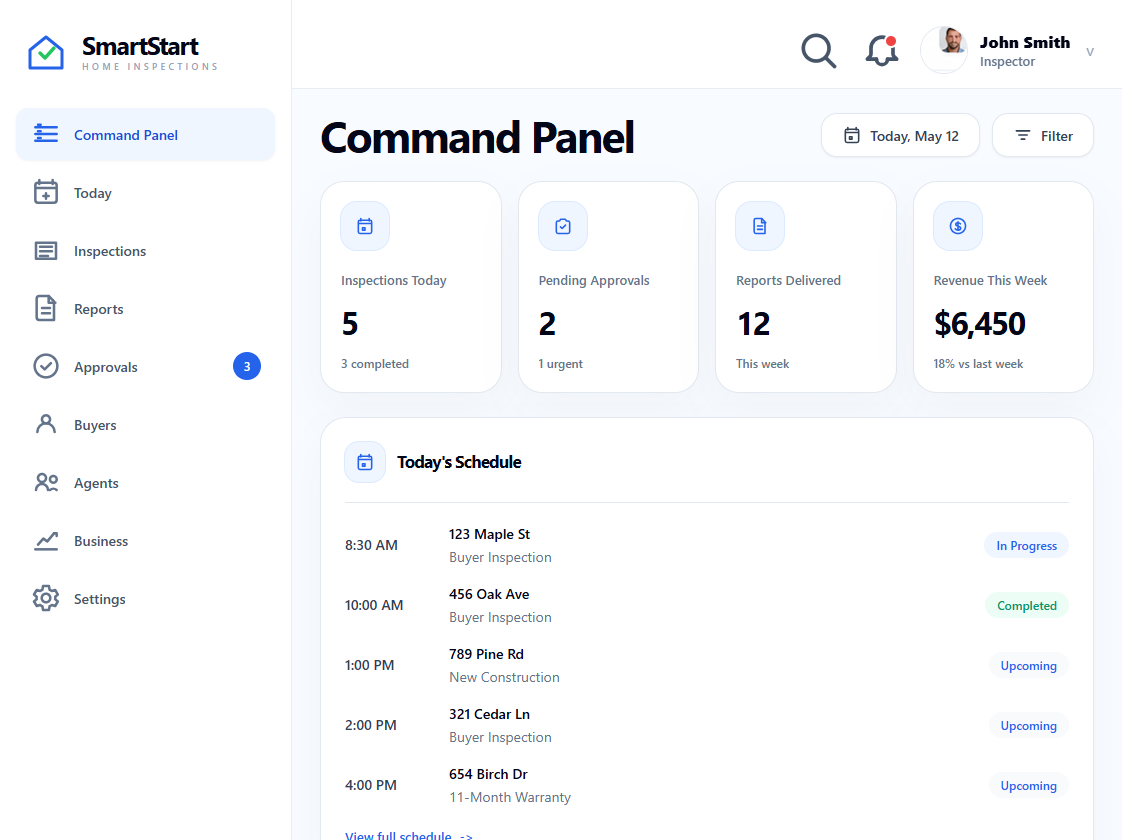
Task: Click the Upcoming badge for 654 Birch Dr
Action: coord(1028,786)
